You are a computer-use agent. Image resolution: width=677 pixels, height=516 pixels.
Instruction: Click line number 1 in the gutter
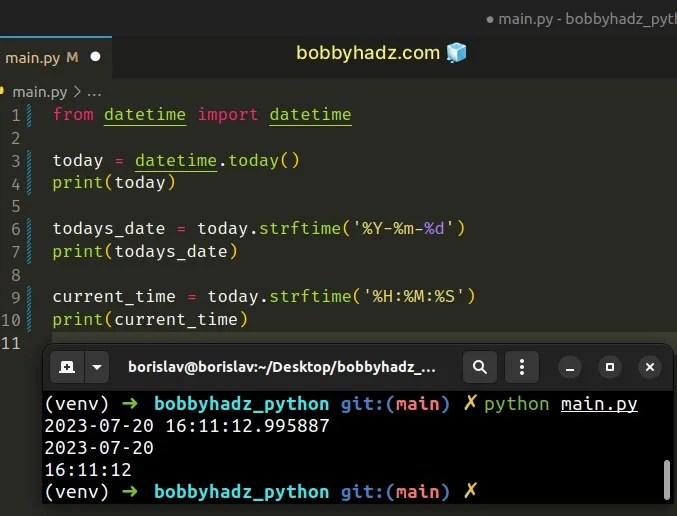tap(16, 115)
